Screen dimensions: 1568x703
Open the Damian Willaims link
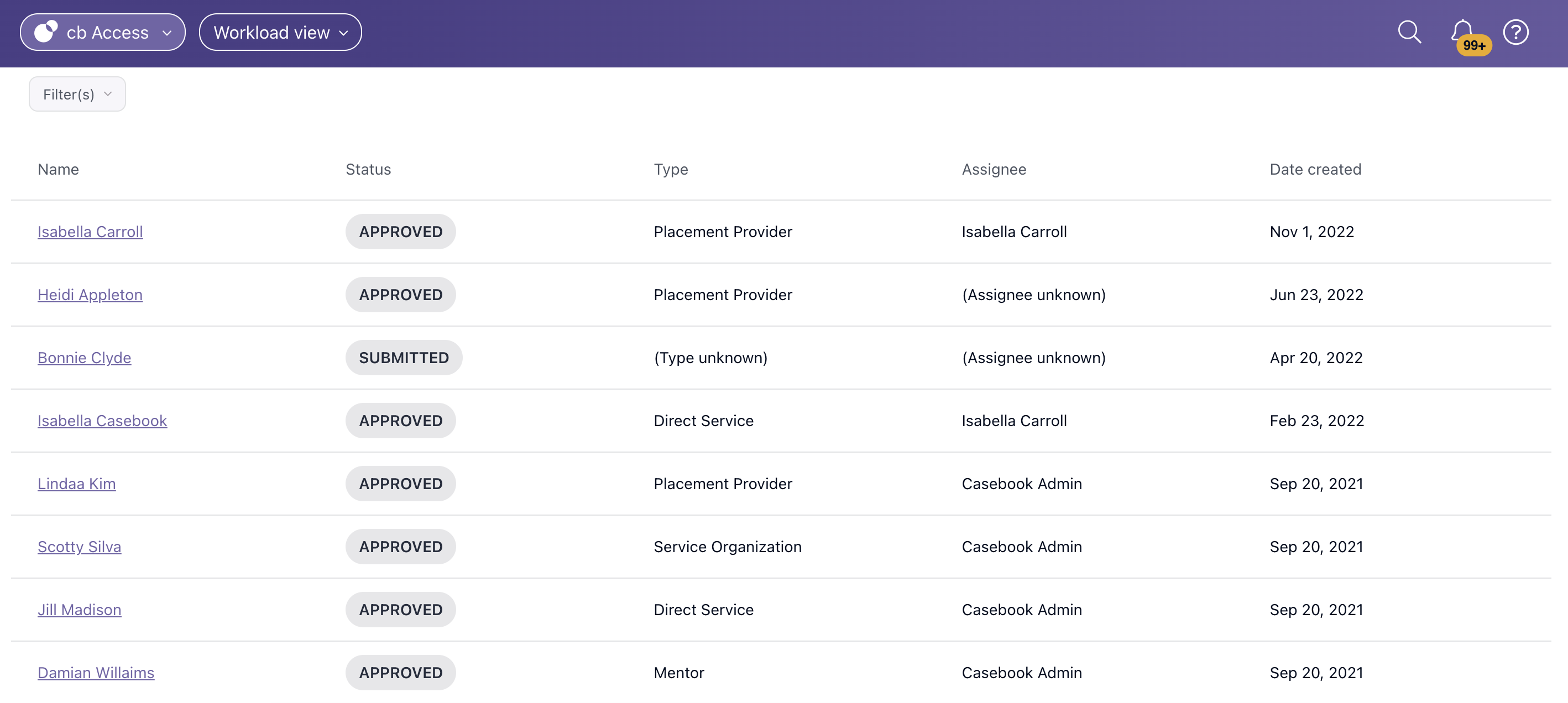96,673
